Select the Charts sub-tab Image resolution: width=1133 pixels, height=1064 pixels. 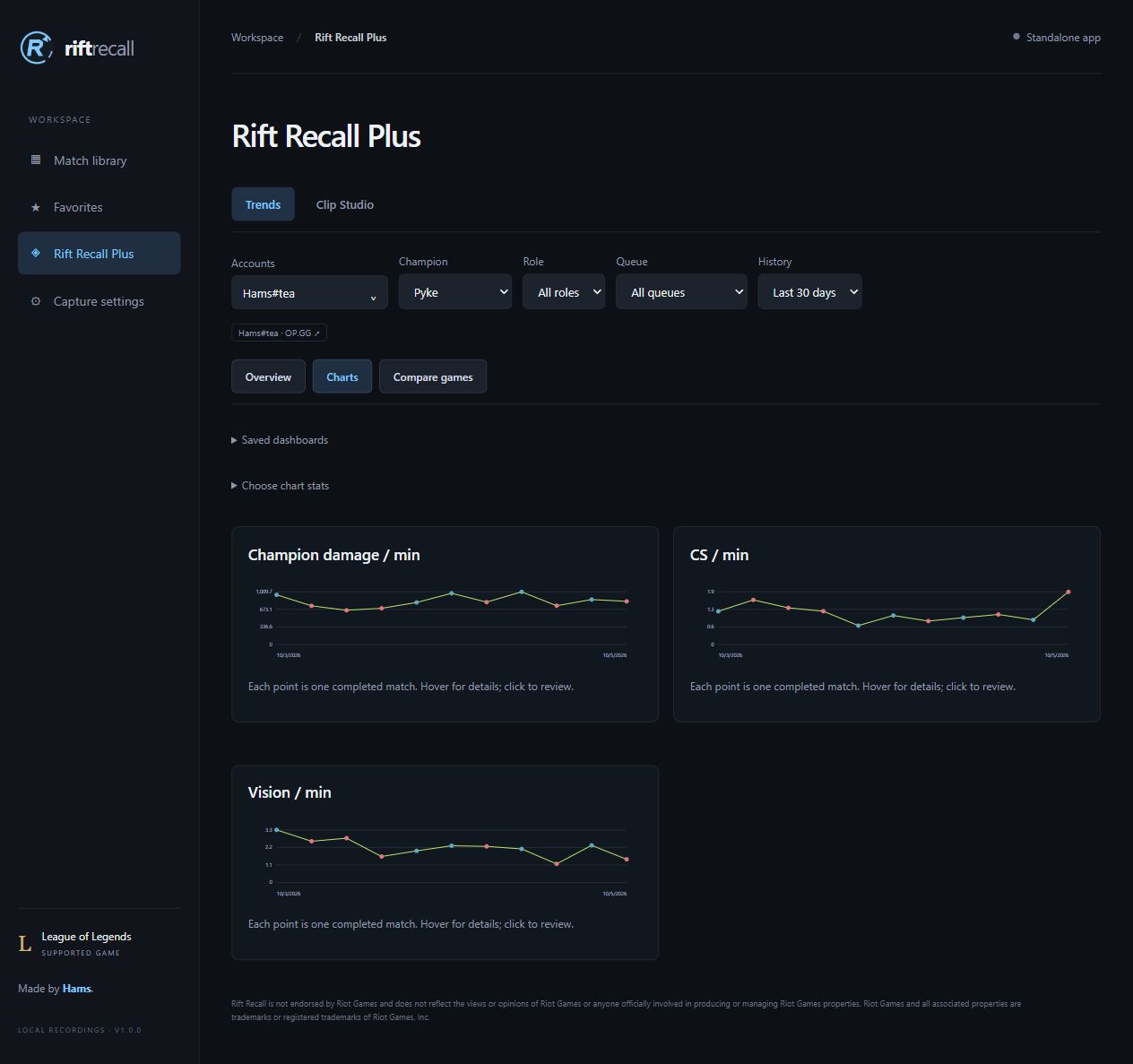tap(342, 376)
